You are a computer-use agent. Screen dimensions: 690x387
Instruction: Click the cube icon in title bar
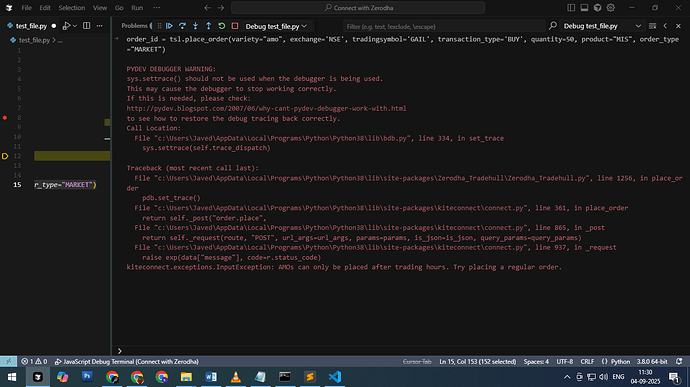(598, 7)
